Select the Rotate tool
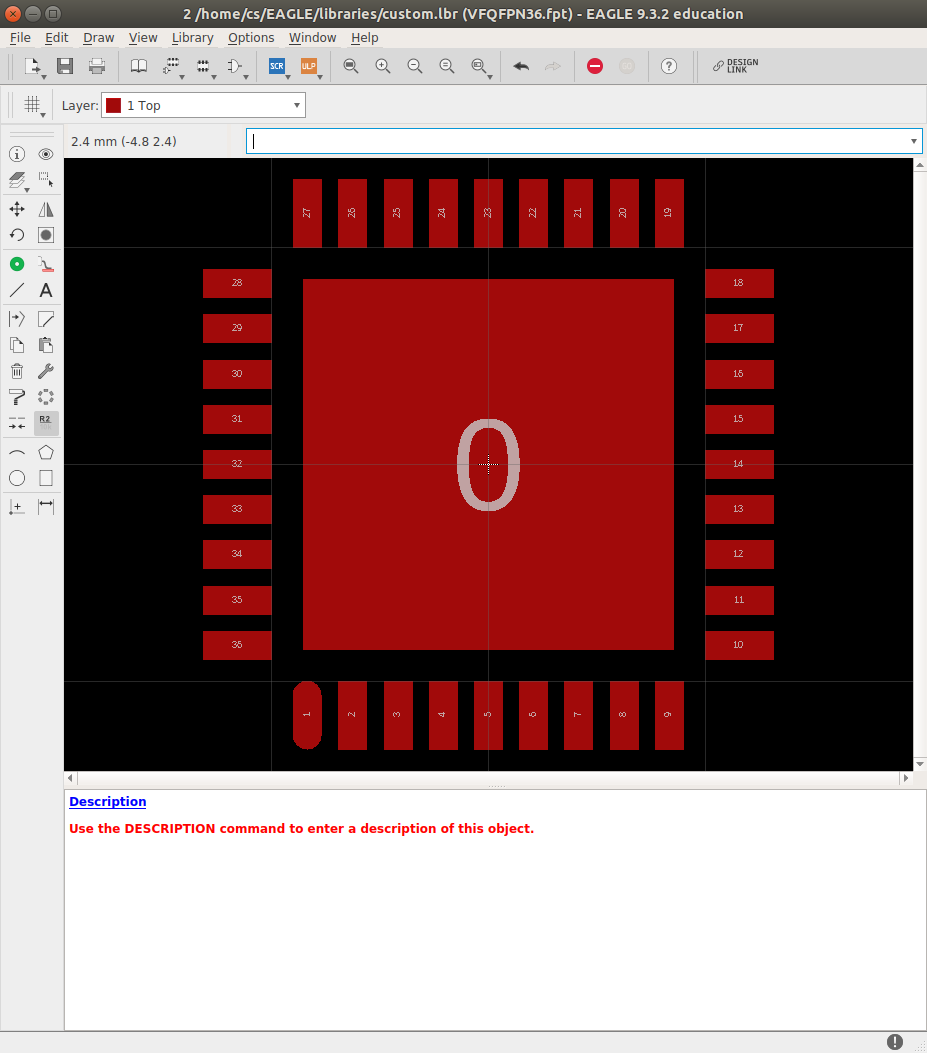Image resolution: width=927 pixels, height=1053 pixels. (x=17, y=235)
